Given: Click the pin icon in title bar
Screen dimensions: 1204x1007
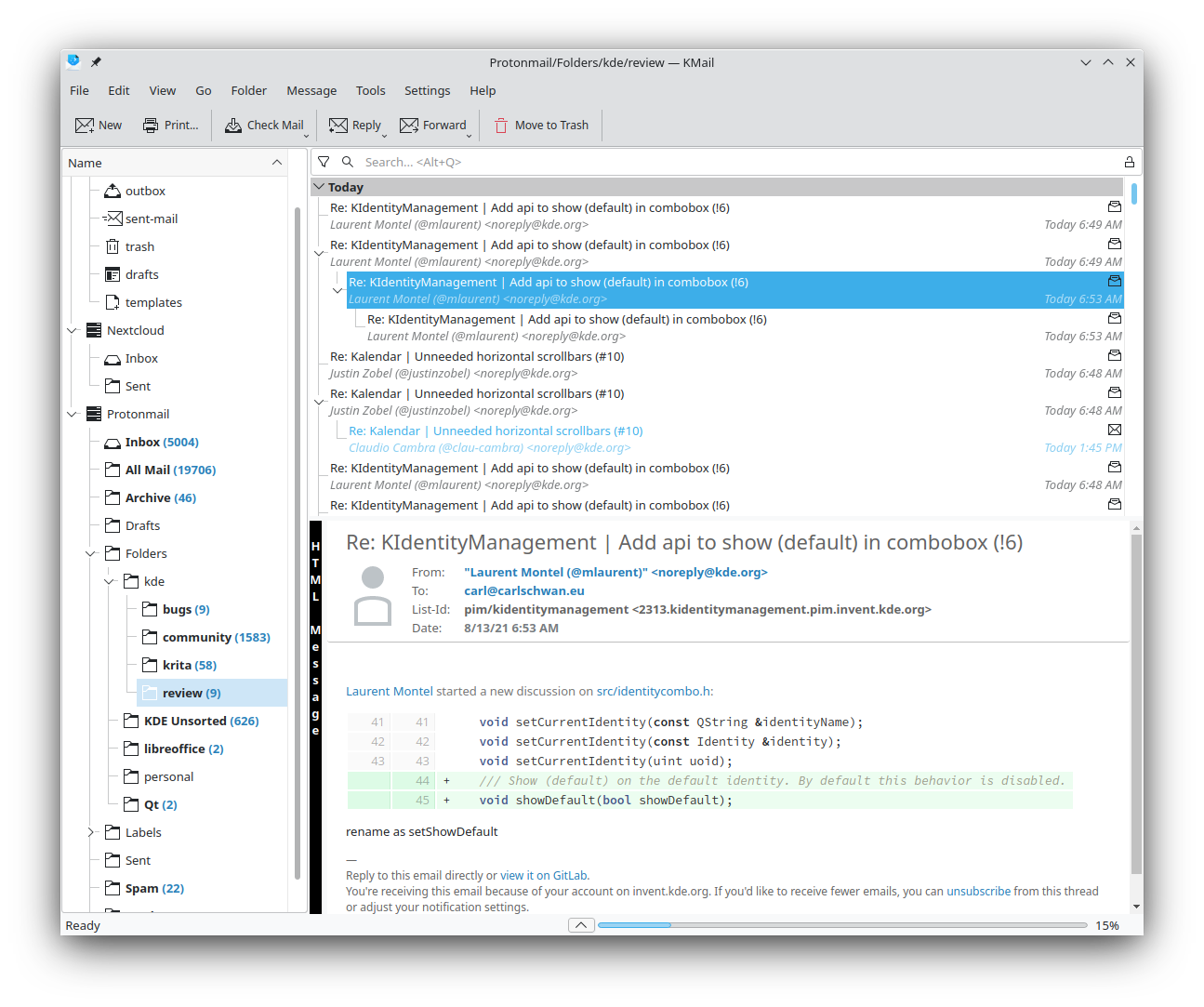Looking at the screenshot, I should tap(96, 62).
